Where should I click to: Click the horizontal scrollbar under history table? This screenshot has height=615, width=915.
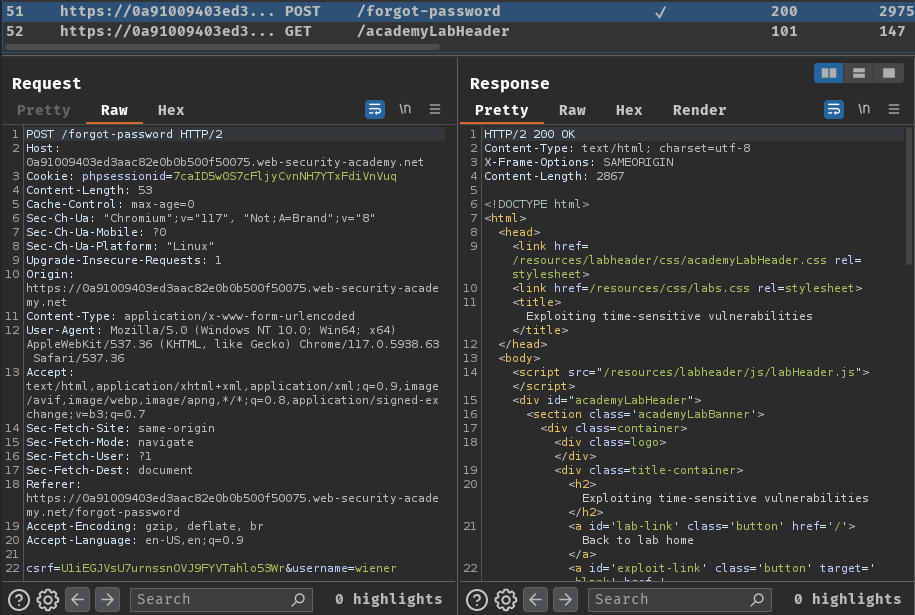pos(222,47)
